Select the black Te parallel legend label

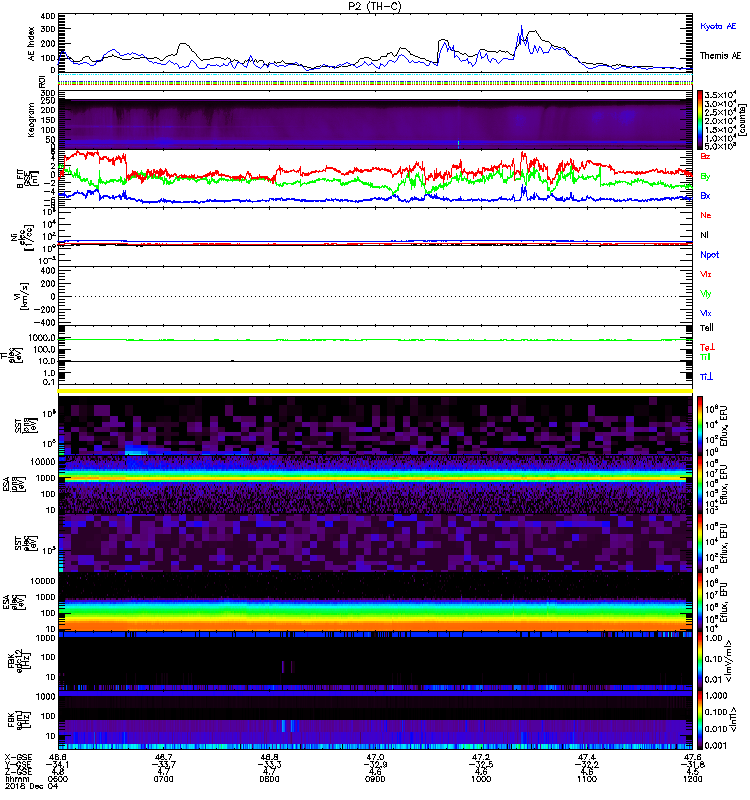coord(707,328)
